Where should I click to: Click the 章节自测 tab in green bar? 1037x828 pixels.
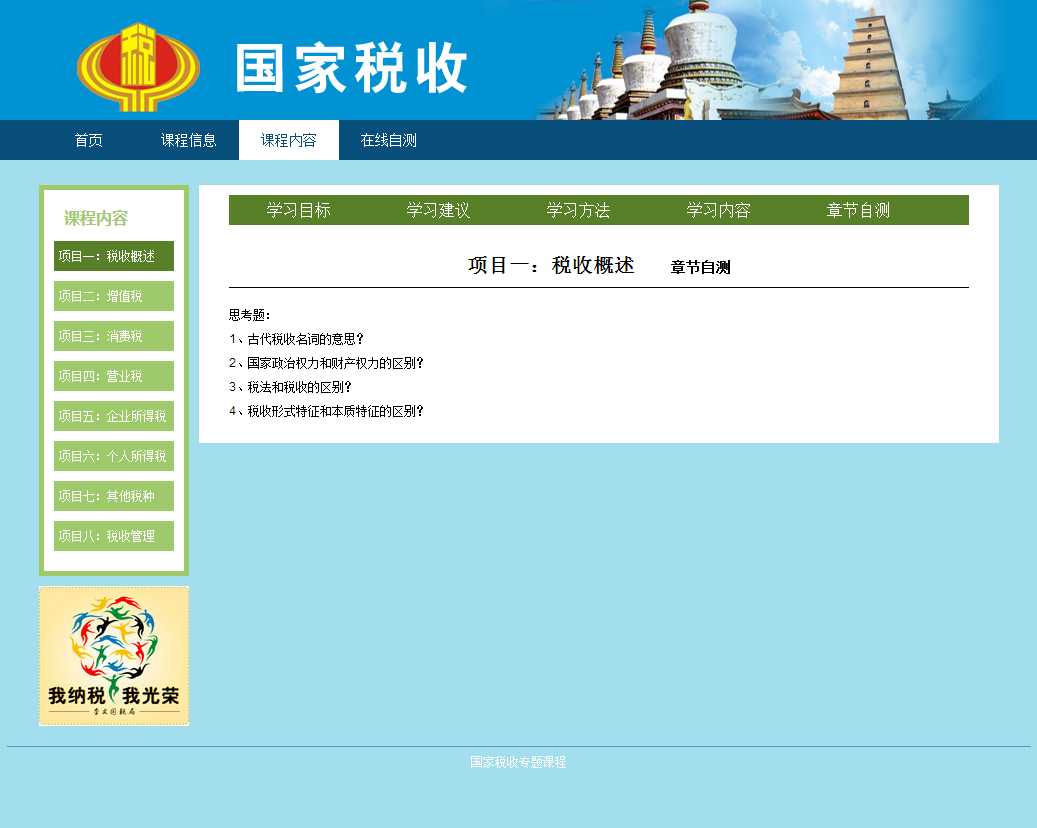click(x=858, y=210)
